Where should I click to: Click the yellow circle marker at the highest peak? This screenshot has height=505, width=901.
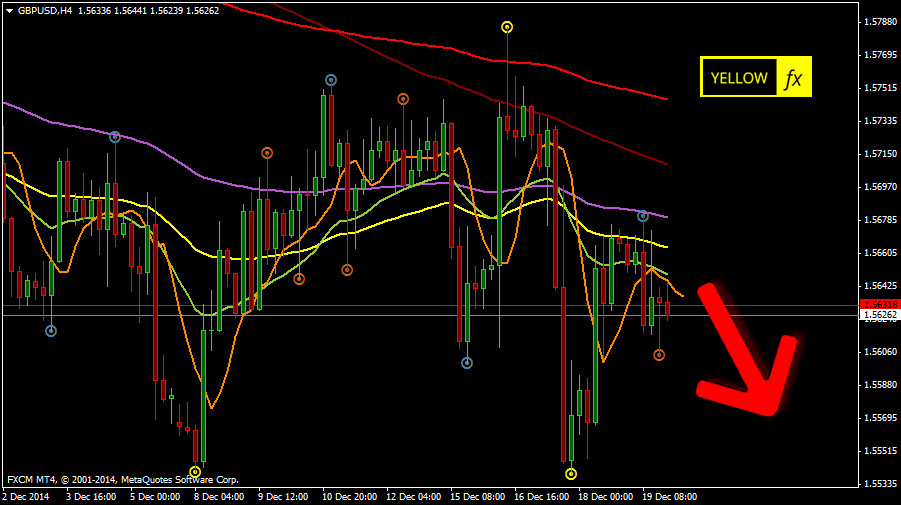click(508, 27)
